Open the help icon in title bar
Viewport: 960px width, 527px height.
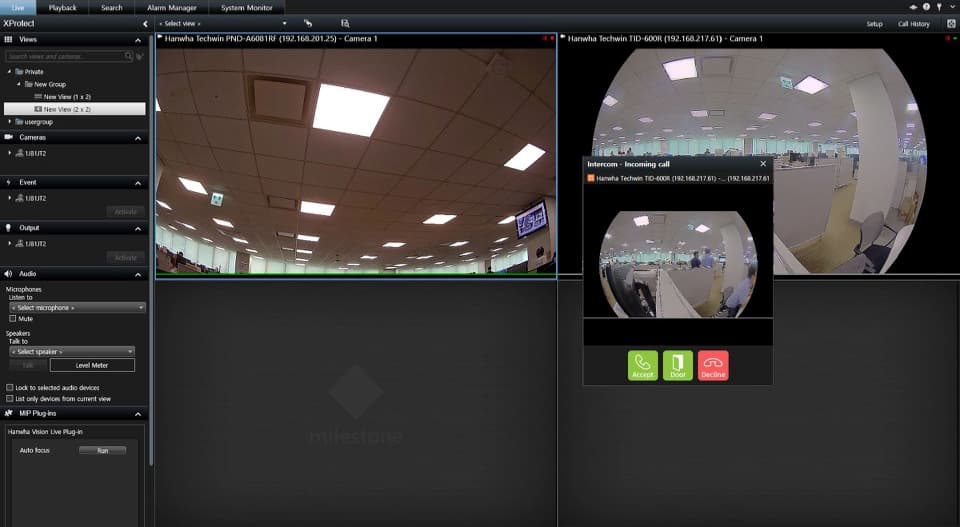click(x=926, y=7)
